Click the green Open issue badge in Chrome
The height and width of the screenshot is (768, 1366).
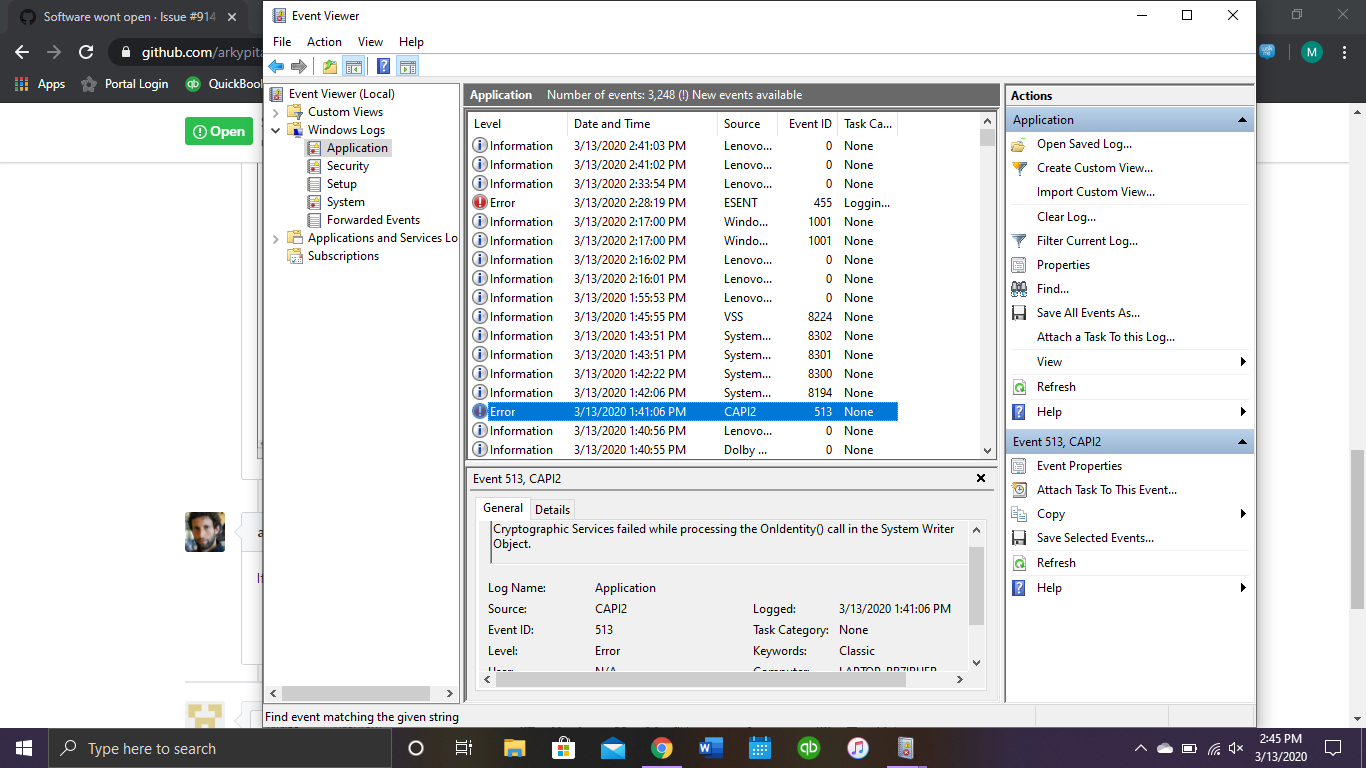pos(219,131)
